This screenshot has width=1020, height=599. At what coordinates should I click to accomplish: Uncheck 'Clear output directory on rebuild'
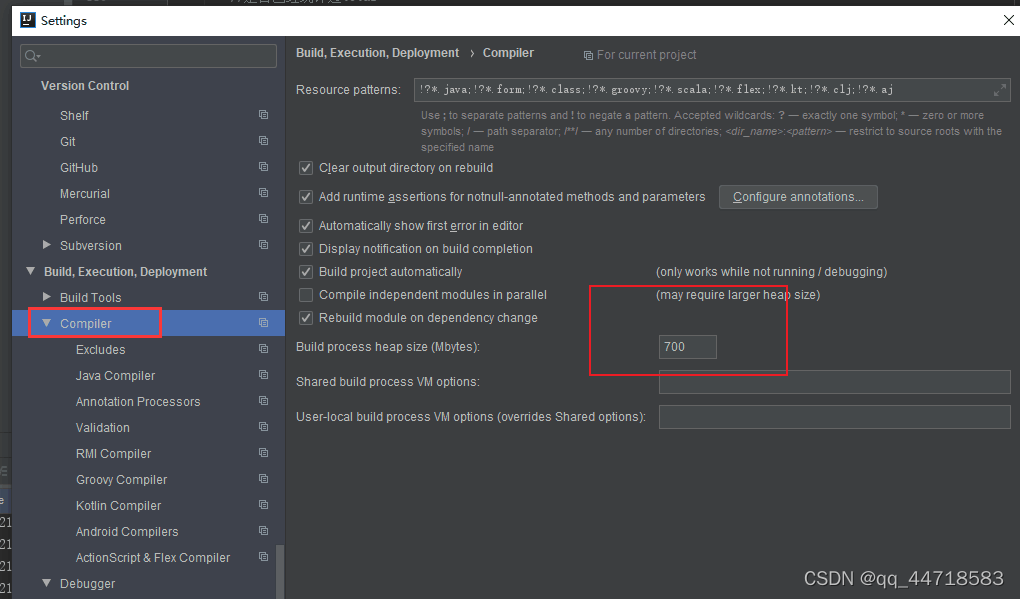tap(306, 168)
